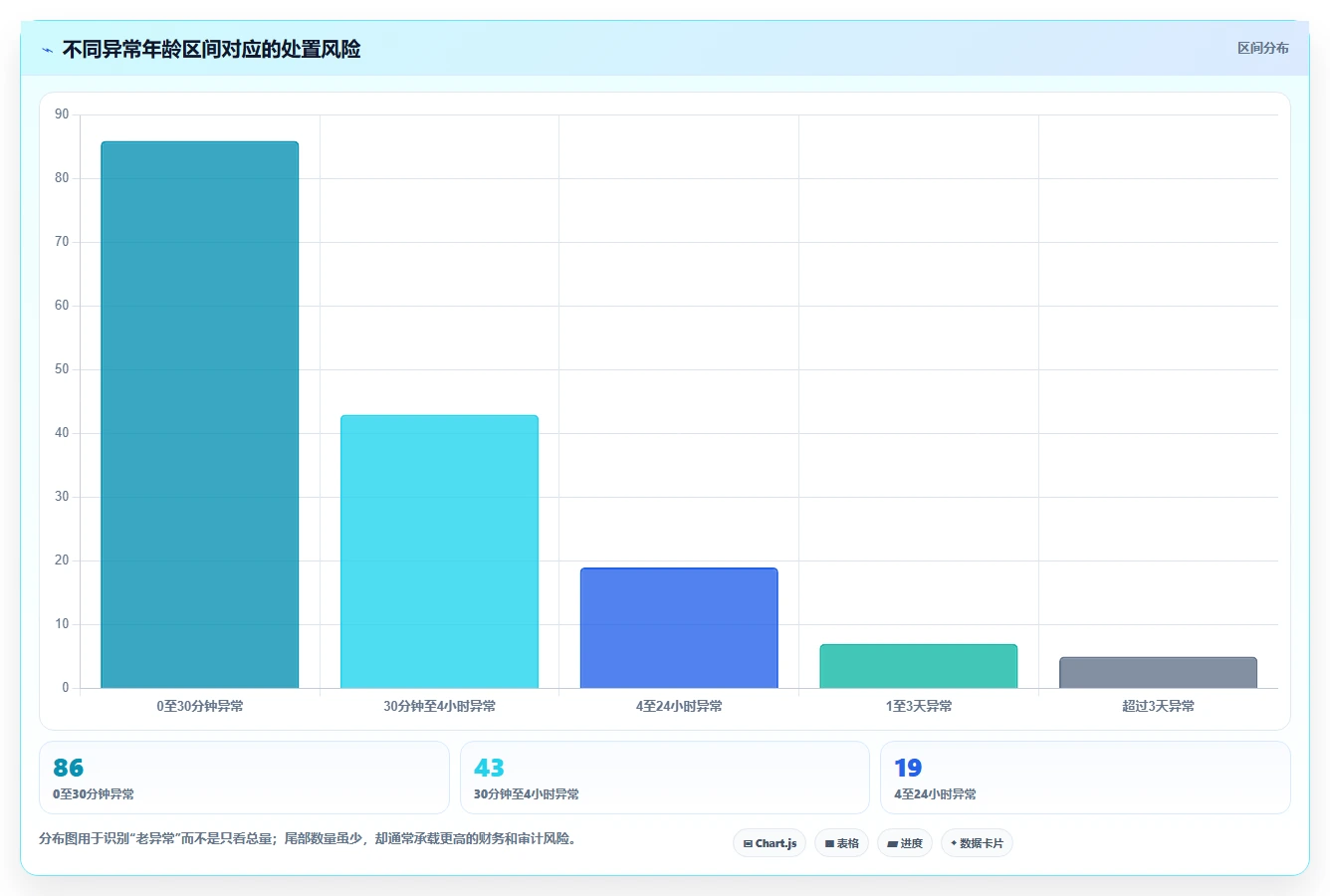The height and width of the screenshot is (896, 1330).
Task: Select the 30分钟至4小时异常 cyan bar
Action: click(x=439, y=552)
